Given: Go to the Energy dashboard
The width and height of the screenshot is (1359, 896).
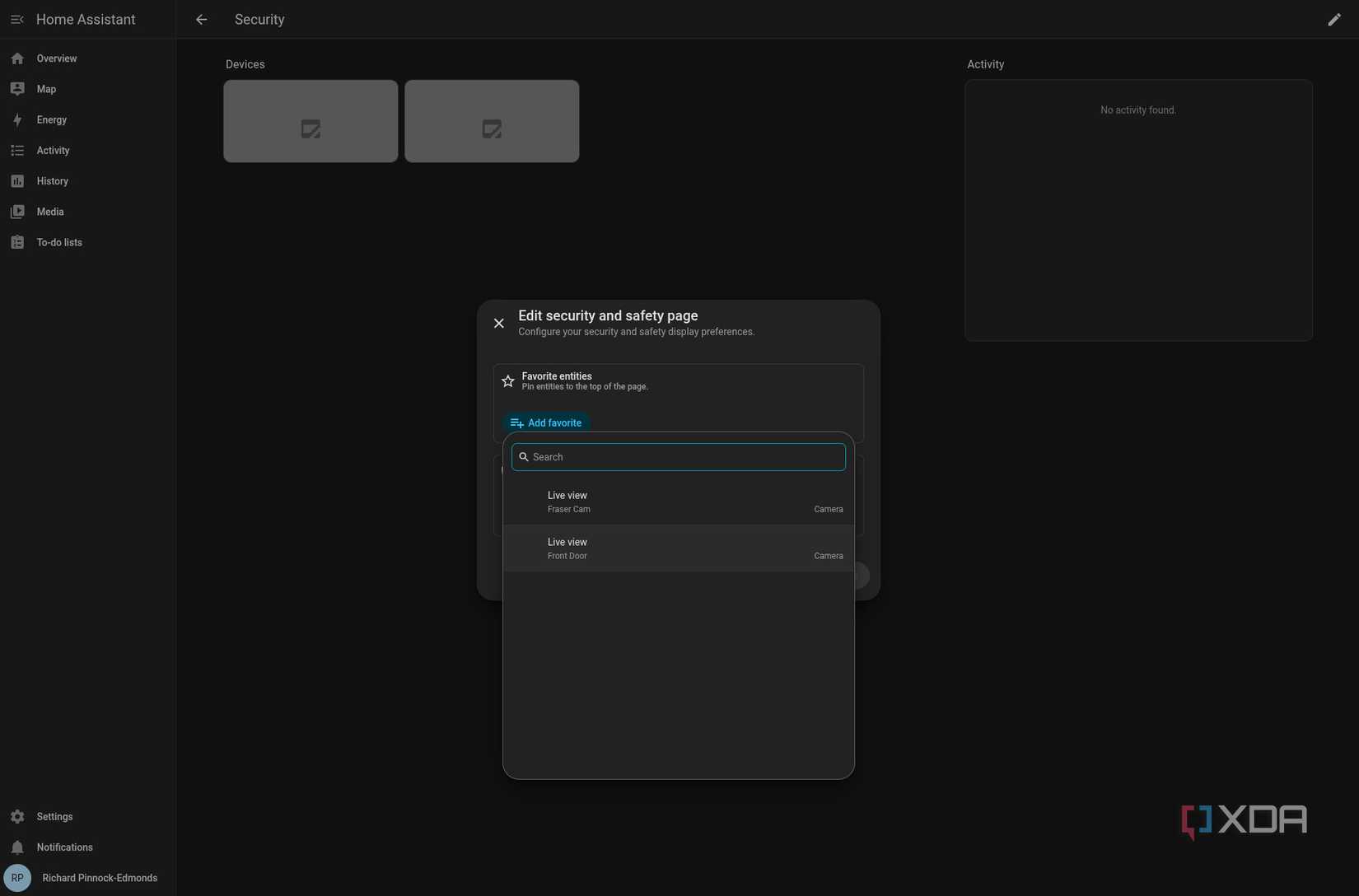Looking at the screenshot, I should 87,120.
